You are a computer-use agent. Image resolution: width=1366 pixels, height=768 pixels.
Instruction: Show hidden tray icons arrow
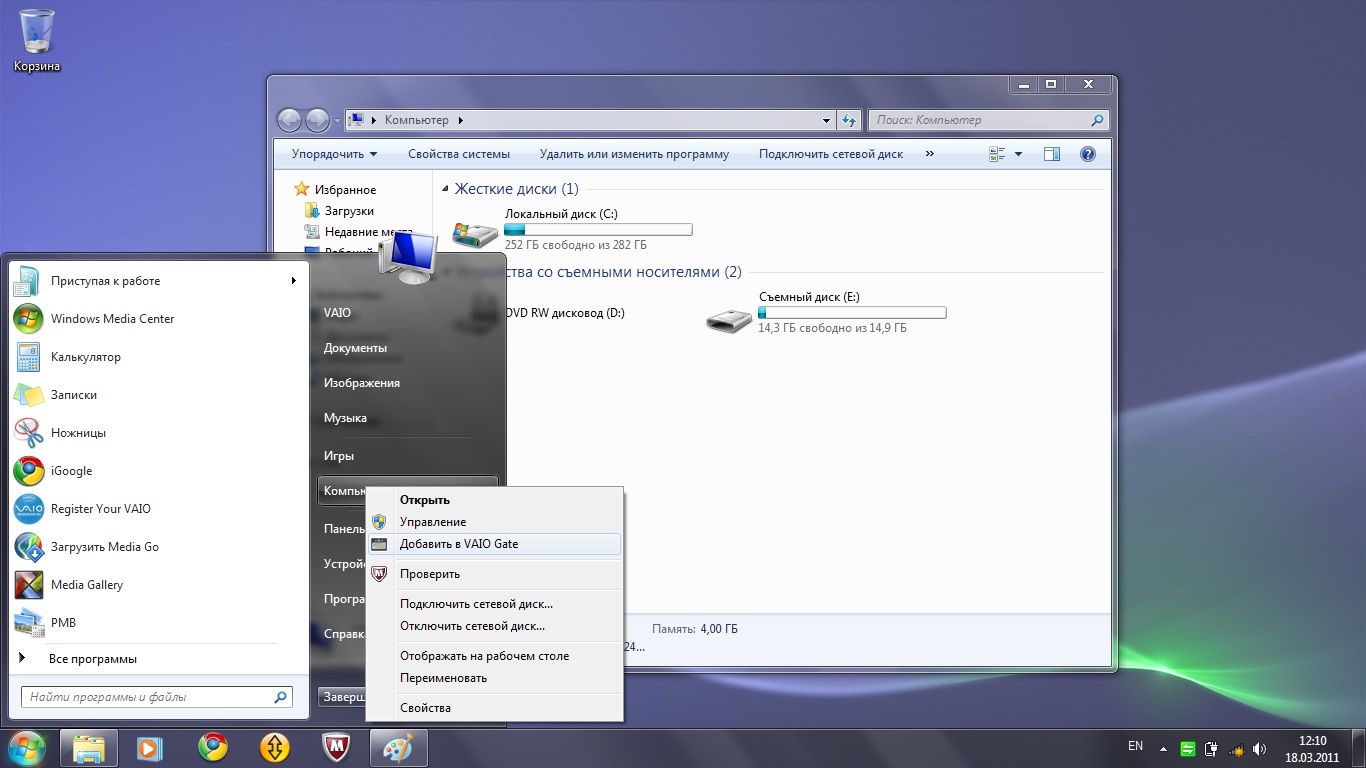1163,748
